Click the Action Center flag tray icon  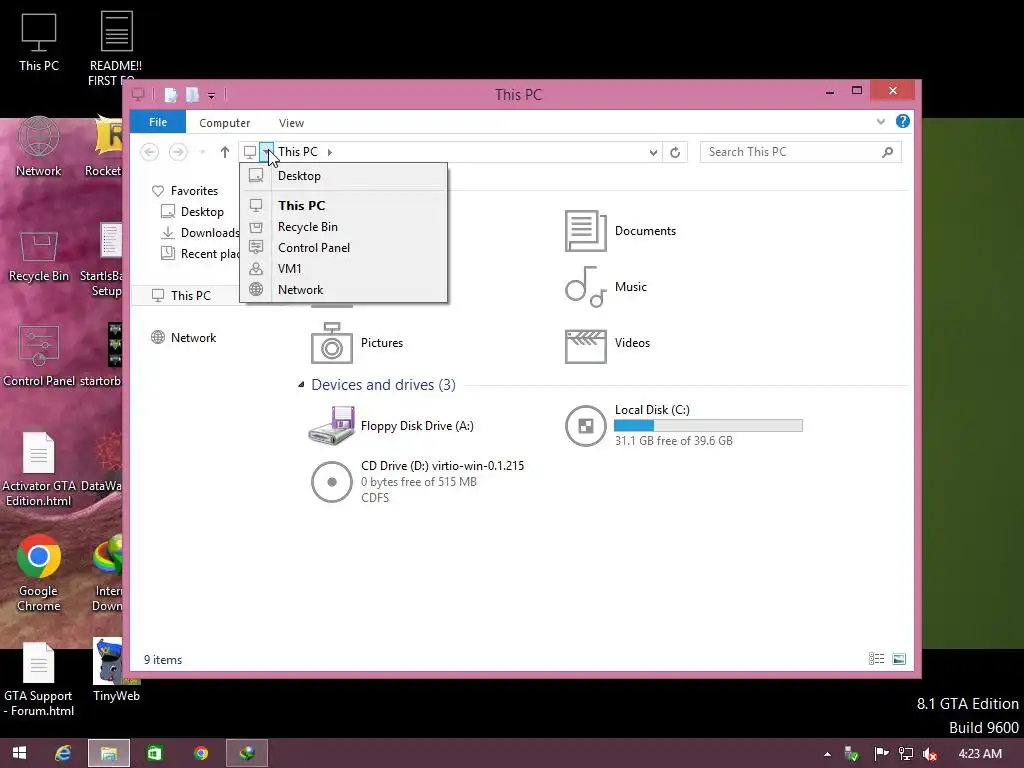pyautogui.click(x=881, y=754)
